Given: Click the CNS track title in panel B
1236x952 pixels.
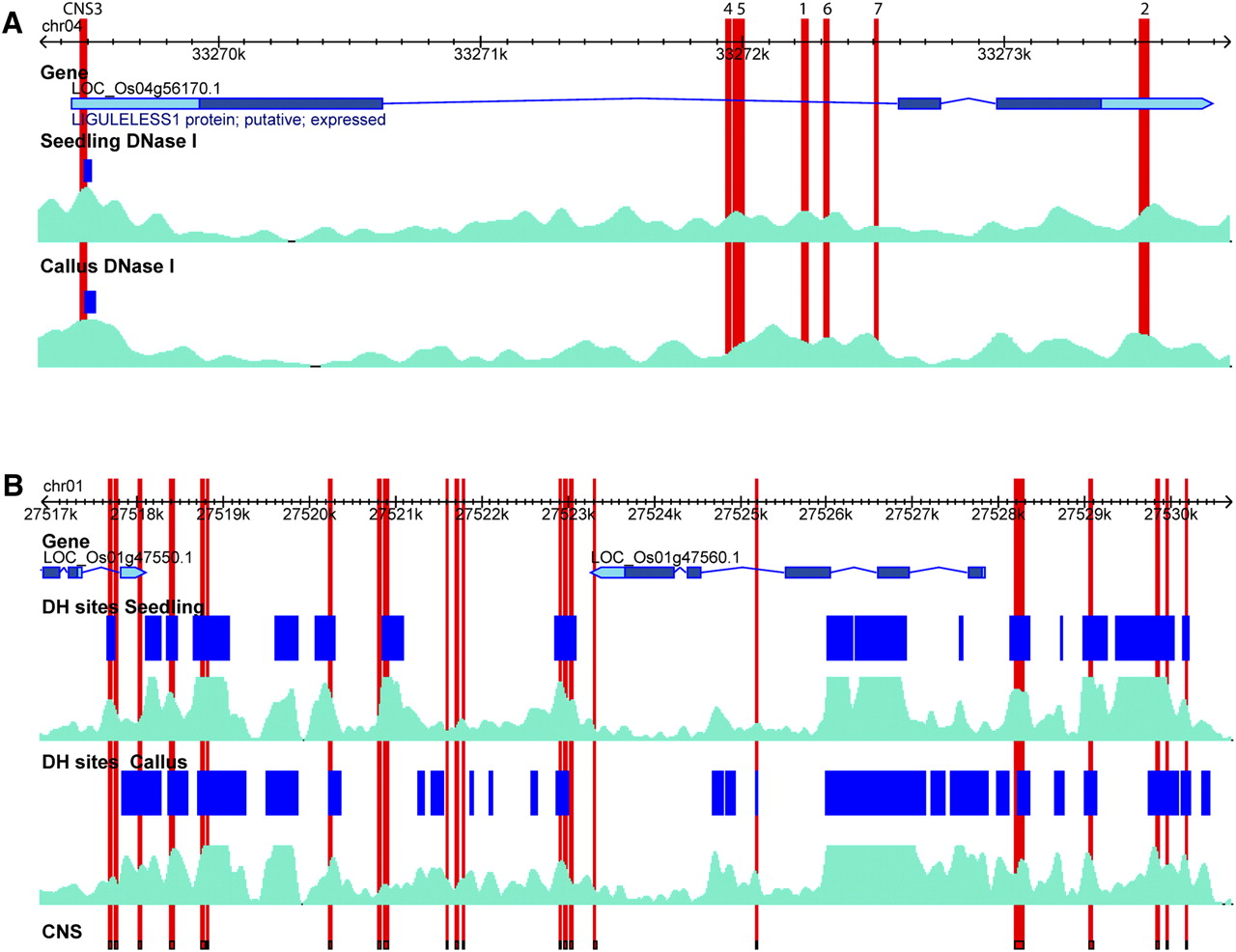Looking at the screenshot, I should point(62,932).
